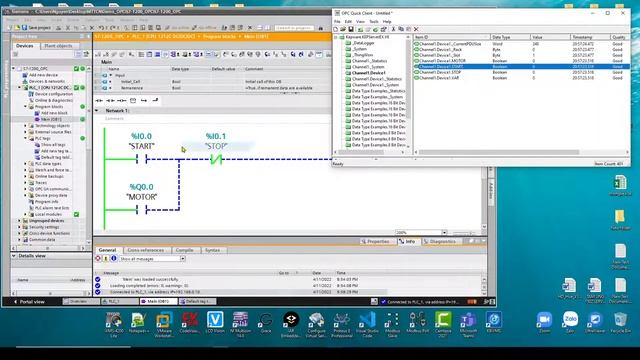
Task: Insert a normally closed contact instruction
Action: pyautogui.click(x=110, y=100)
